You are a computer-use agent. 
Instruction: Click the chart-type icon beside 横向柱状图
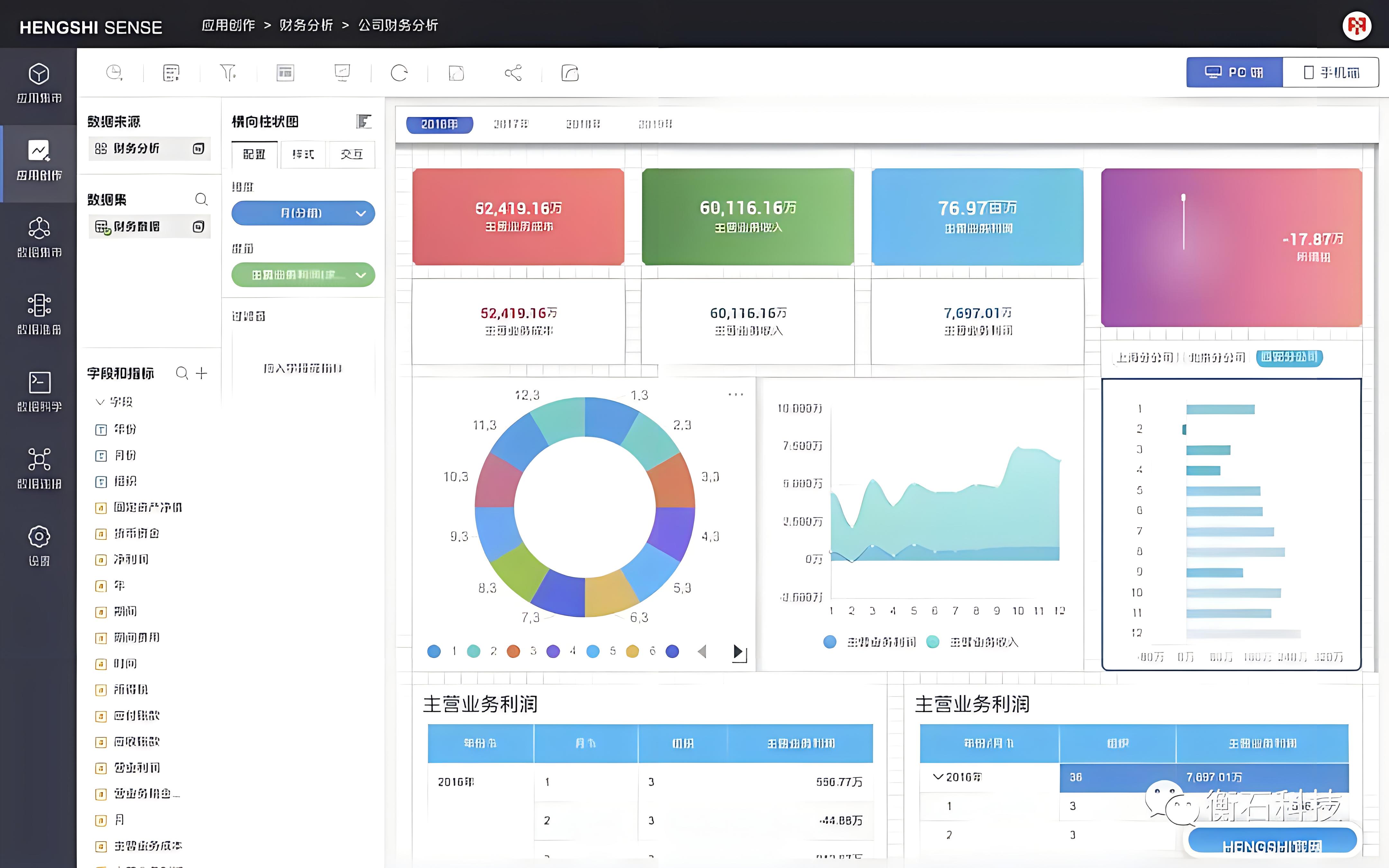(x=364, y=121)
